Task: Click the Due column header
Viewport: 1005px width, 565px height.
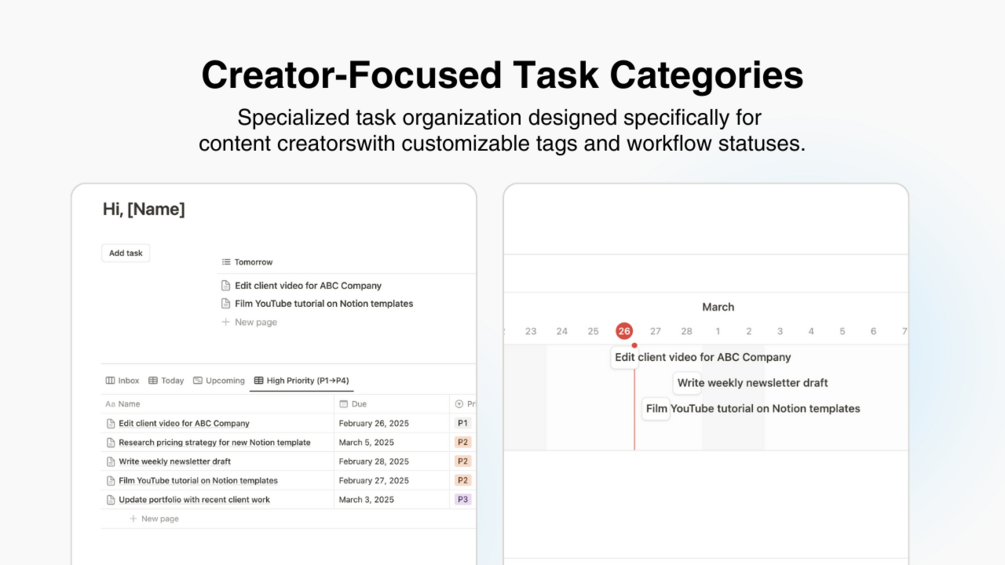Action: point(392,404)
